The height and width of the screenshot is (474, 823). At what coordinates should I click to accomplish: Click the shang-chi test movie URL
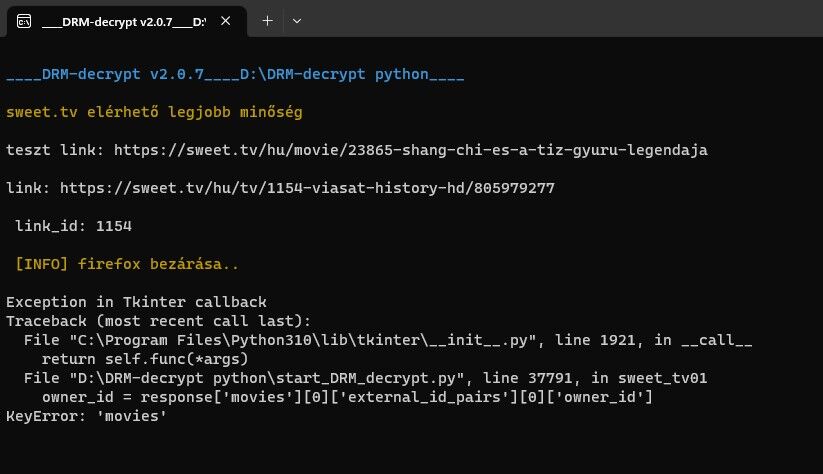[x=411, y=150]
